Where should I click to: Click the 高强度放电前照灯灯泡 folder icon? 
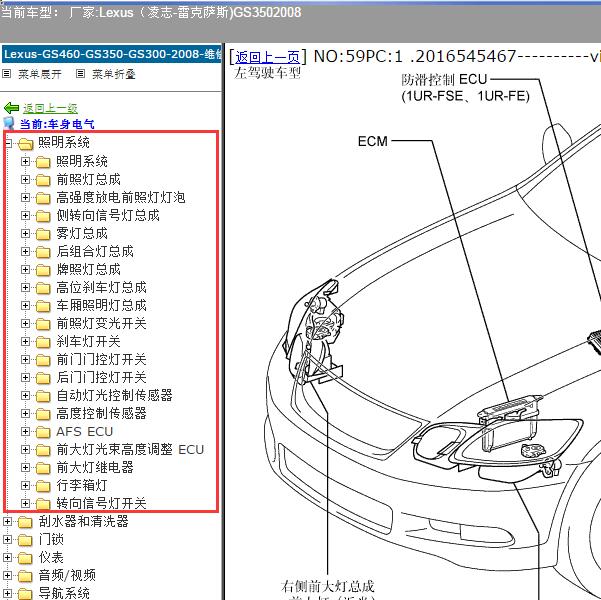pos(43,198)
